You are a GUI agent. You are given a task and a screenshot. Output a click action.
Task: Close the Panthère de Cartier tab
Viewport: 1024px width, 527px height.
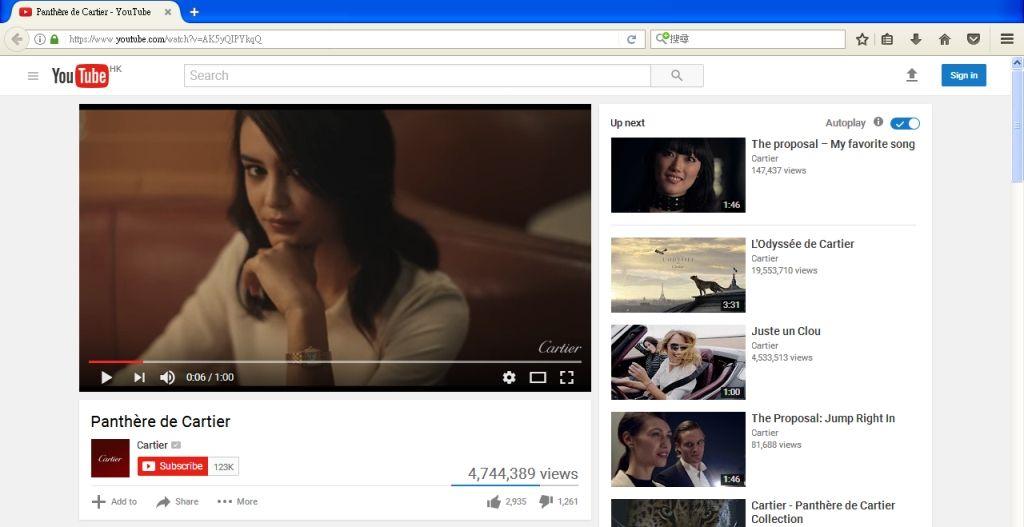coord(168,12)
